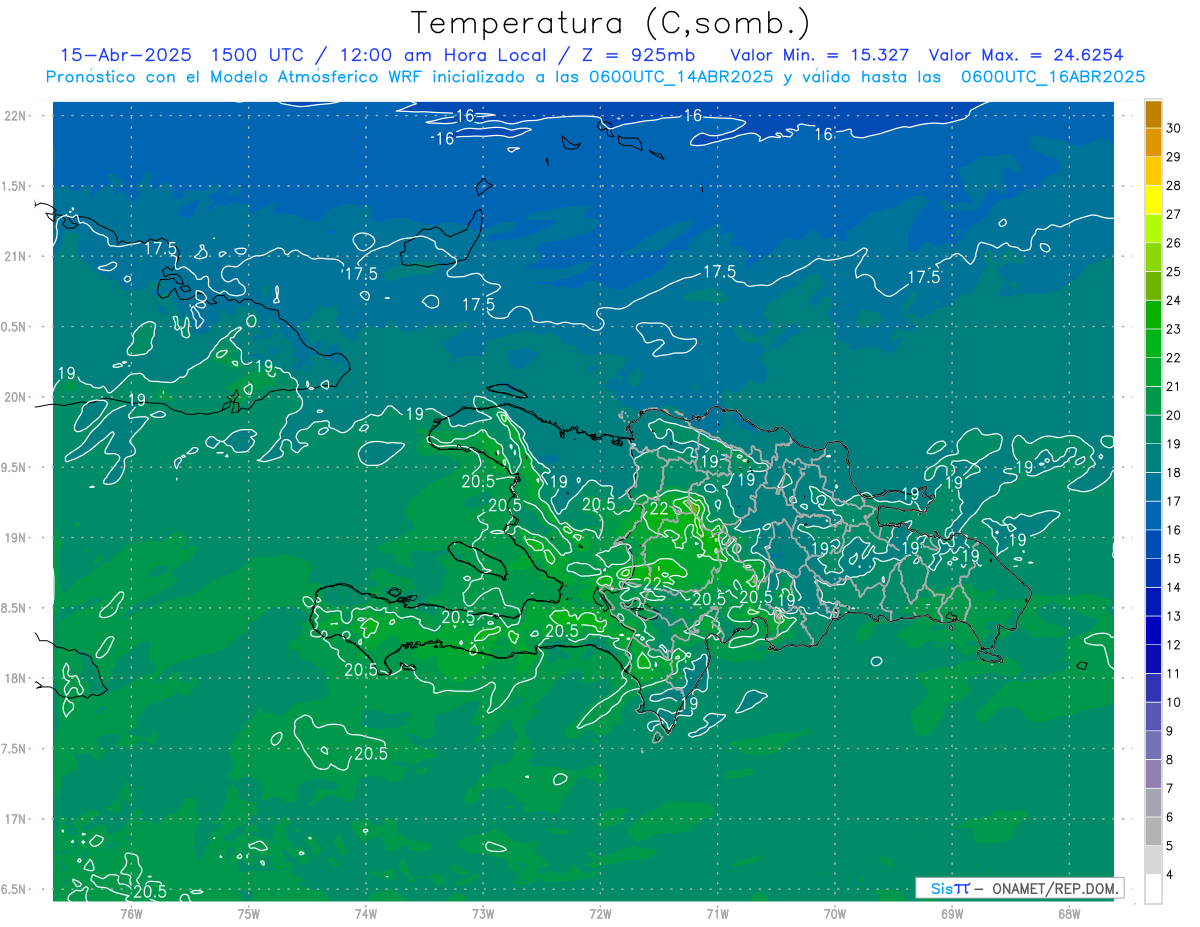Click legend swatch between 21 and 22
Viewport: 1200px width, 927px height.
coord(1153,372)
